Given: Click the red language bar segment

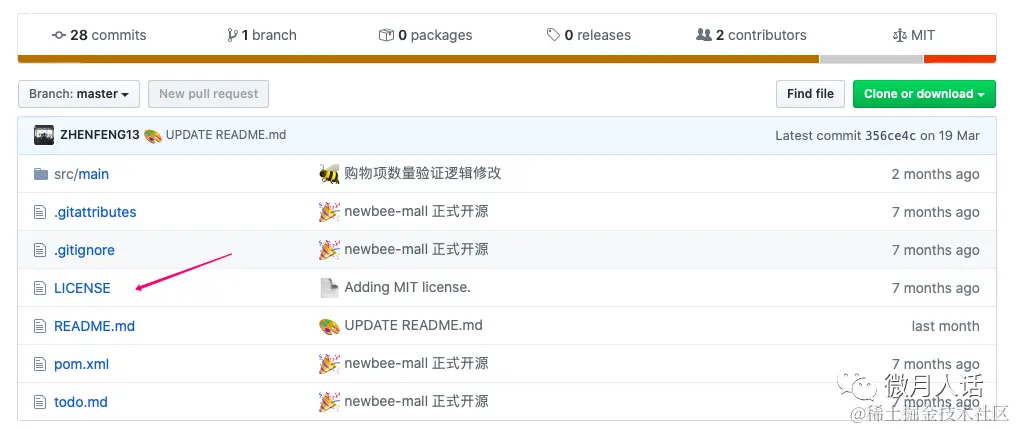Looking at the screenshot, I should click(960, 59).
